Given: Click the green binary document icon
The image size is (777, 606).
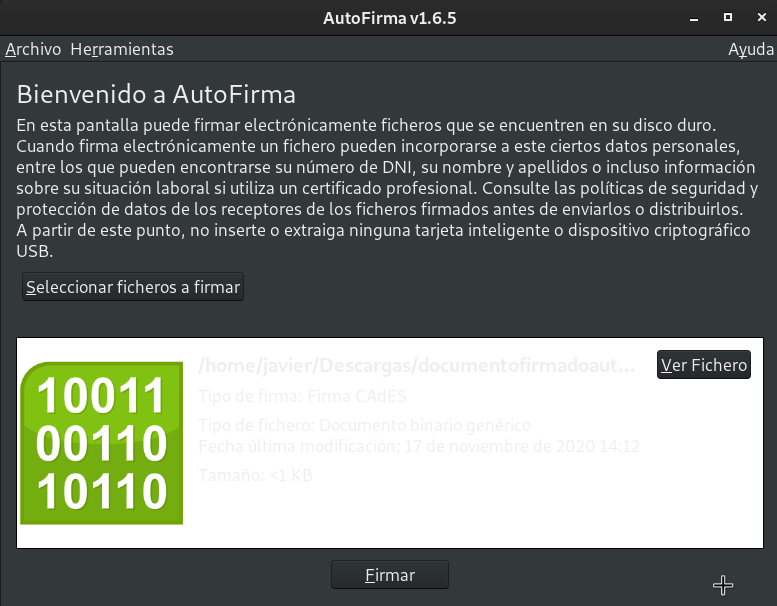Looking at the screenshot, I should 102,443.
